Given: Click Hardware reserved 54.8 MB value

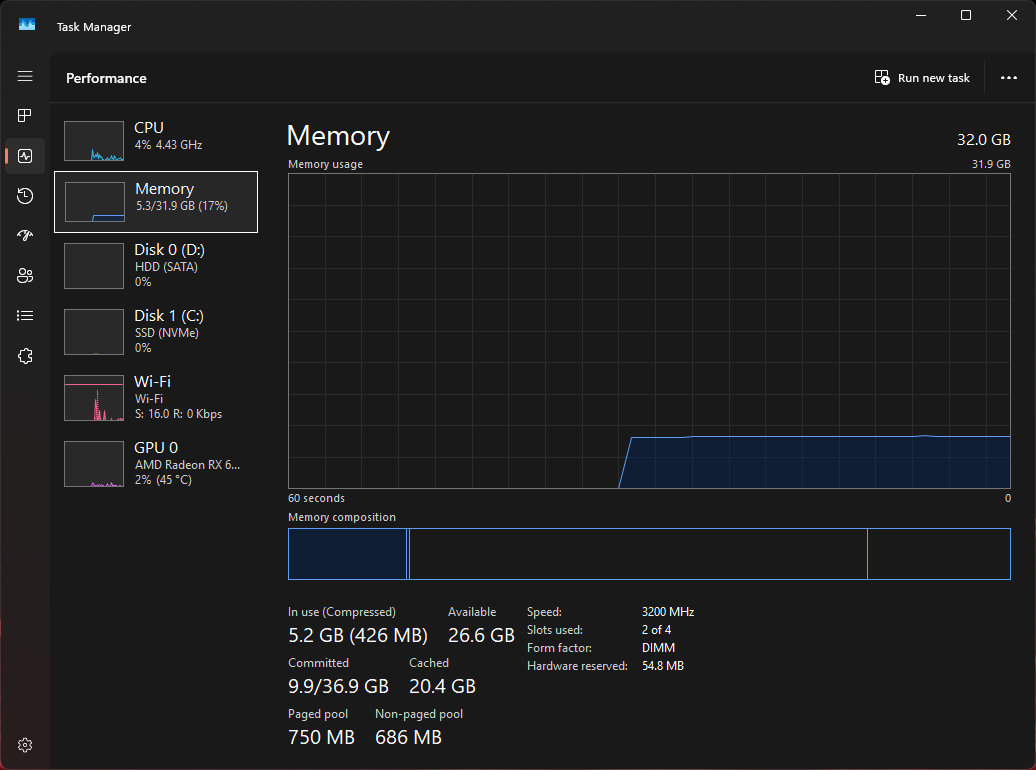Looking at the screenshot, I should pos(663,666).
